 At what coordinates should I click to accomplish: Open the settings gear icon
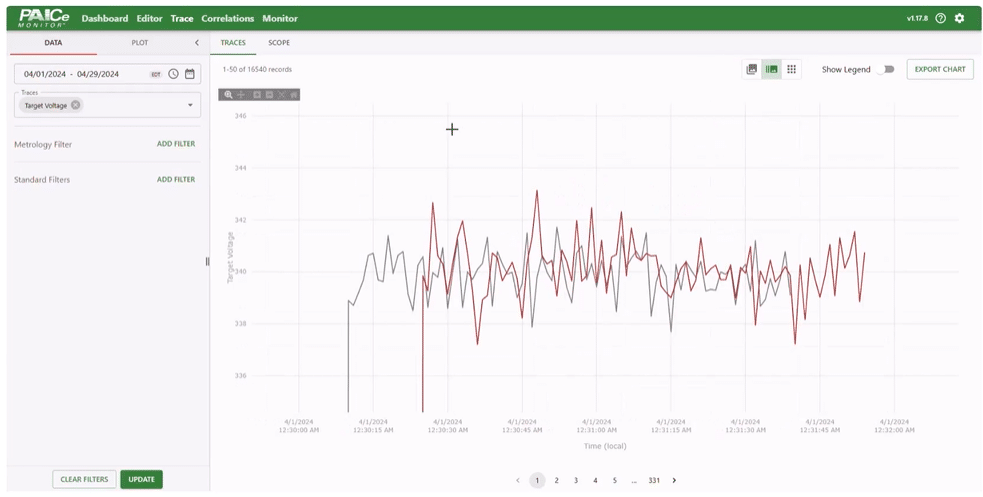(960, 18)
